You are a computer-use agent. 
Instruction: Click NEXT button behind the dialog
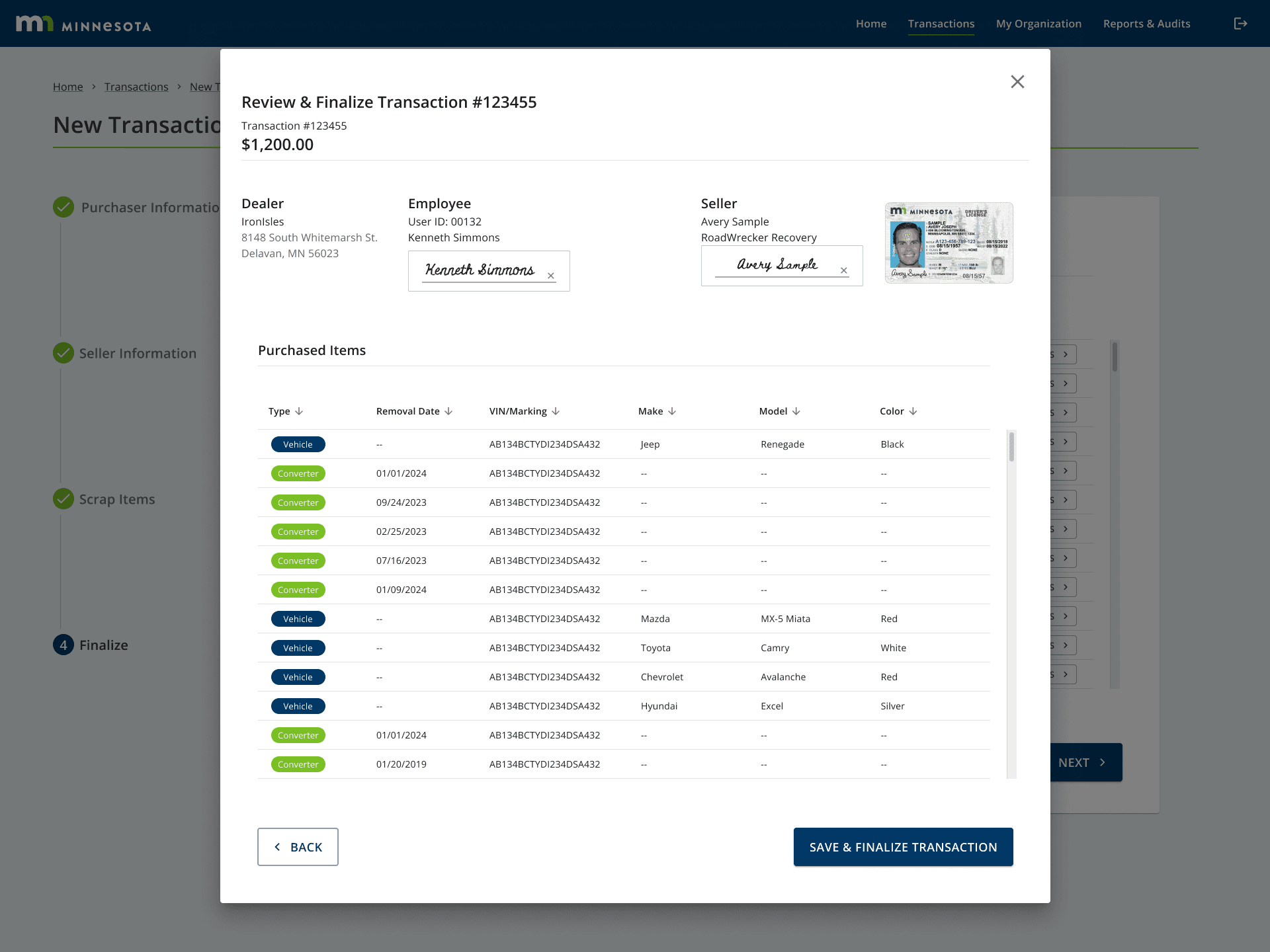[1086, 762]
